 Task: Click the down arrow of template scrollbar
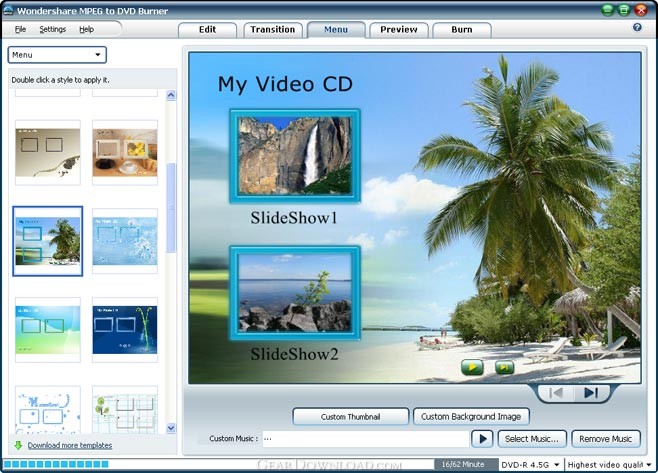click(x=171, y=428)
